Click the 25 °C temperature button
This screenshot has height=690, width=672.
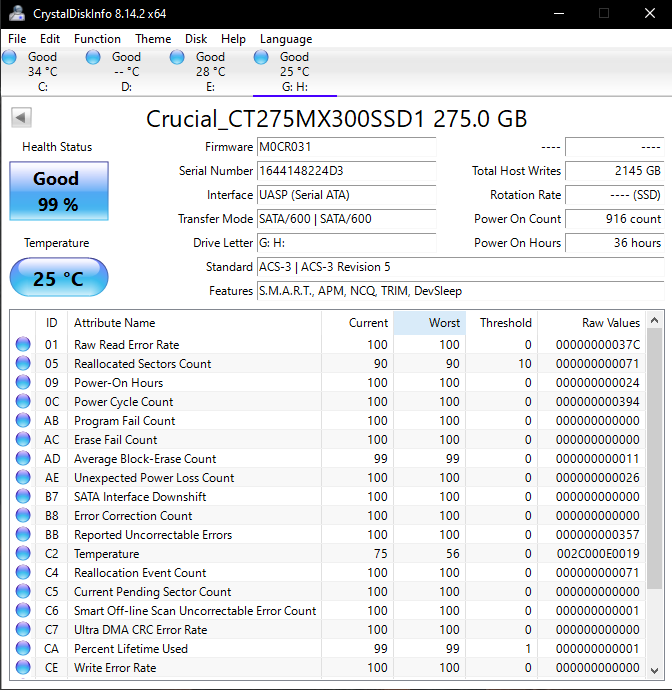(x=59, y=277)
